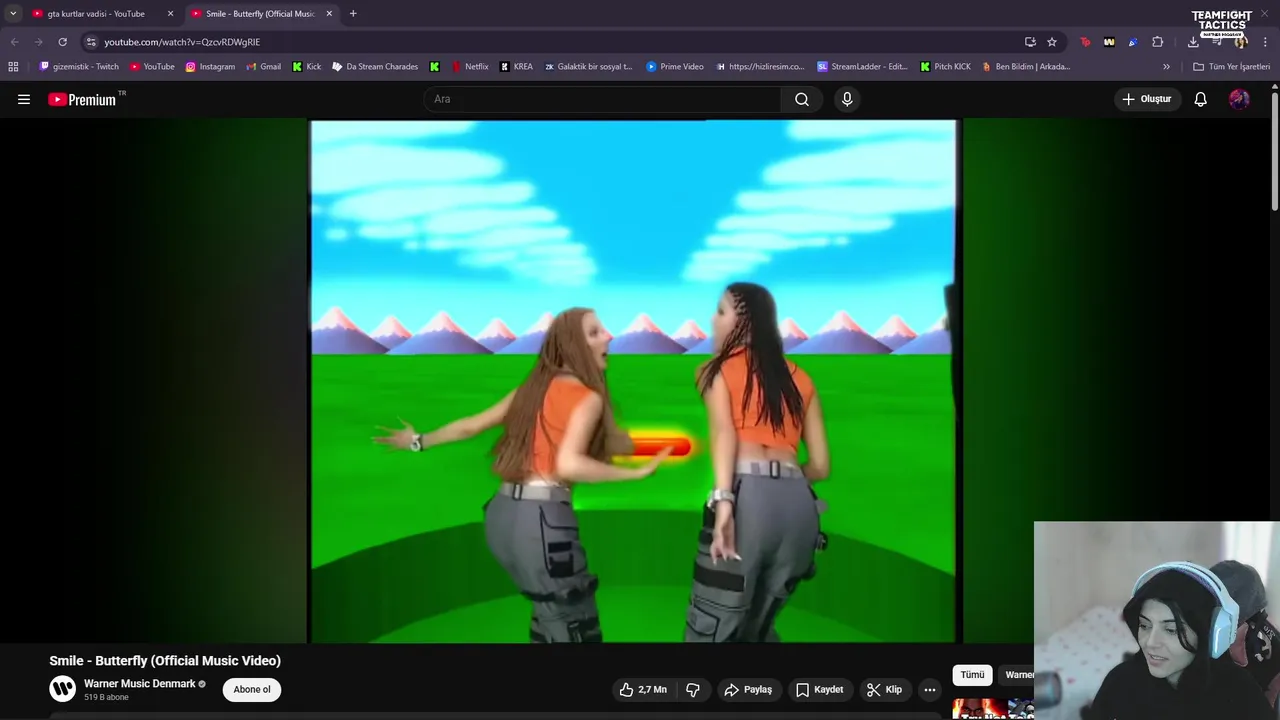The image size is (1280, 720).
Task: Open the yellow W browser extension
Action: [1109, 42]
